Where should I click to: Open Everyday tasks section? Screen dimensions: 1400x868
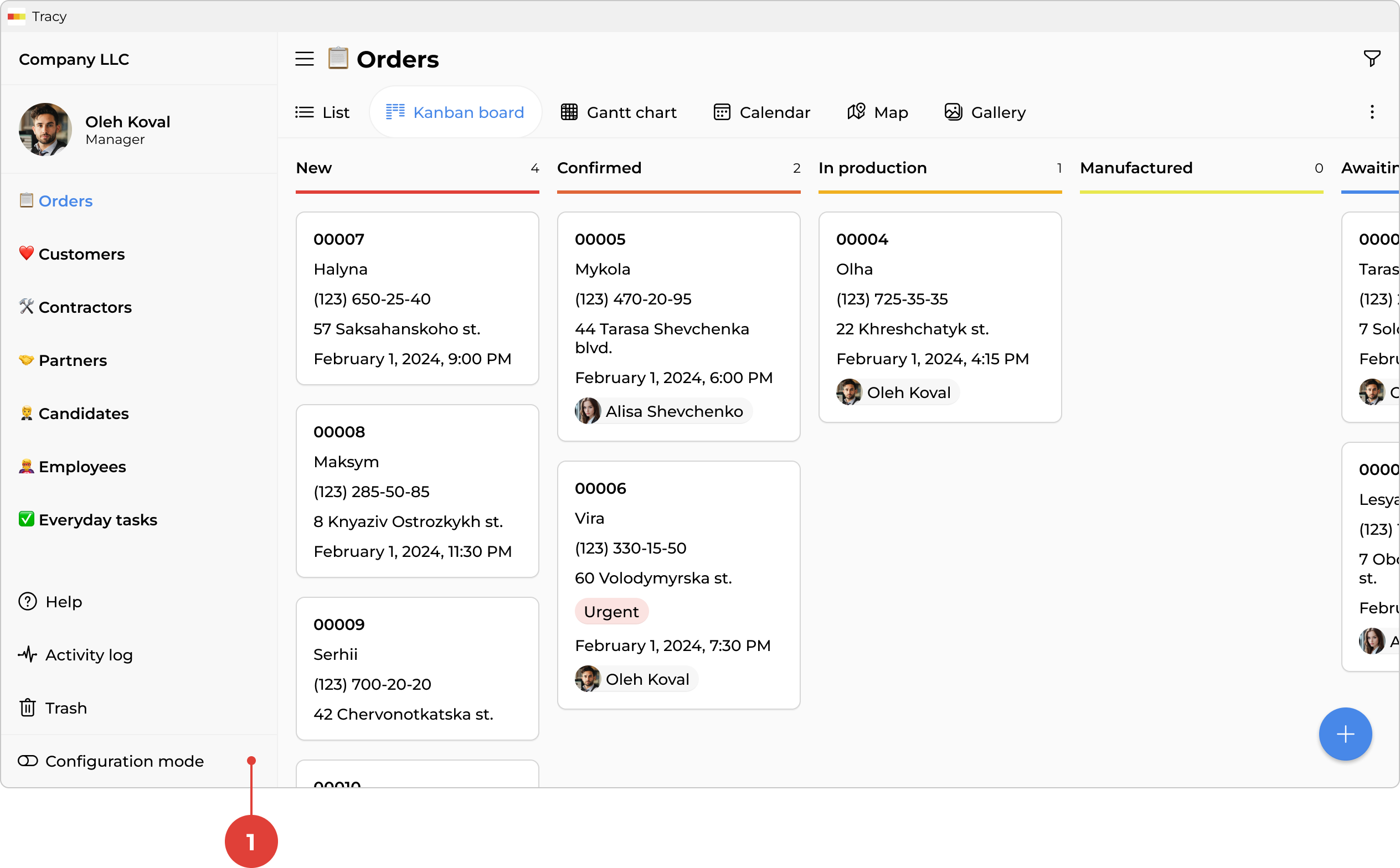[x=97, y=520]
